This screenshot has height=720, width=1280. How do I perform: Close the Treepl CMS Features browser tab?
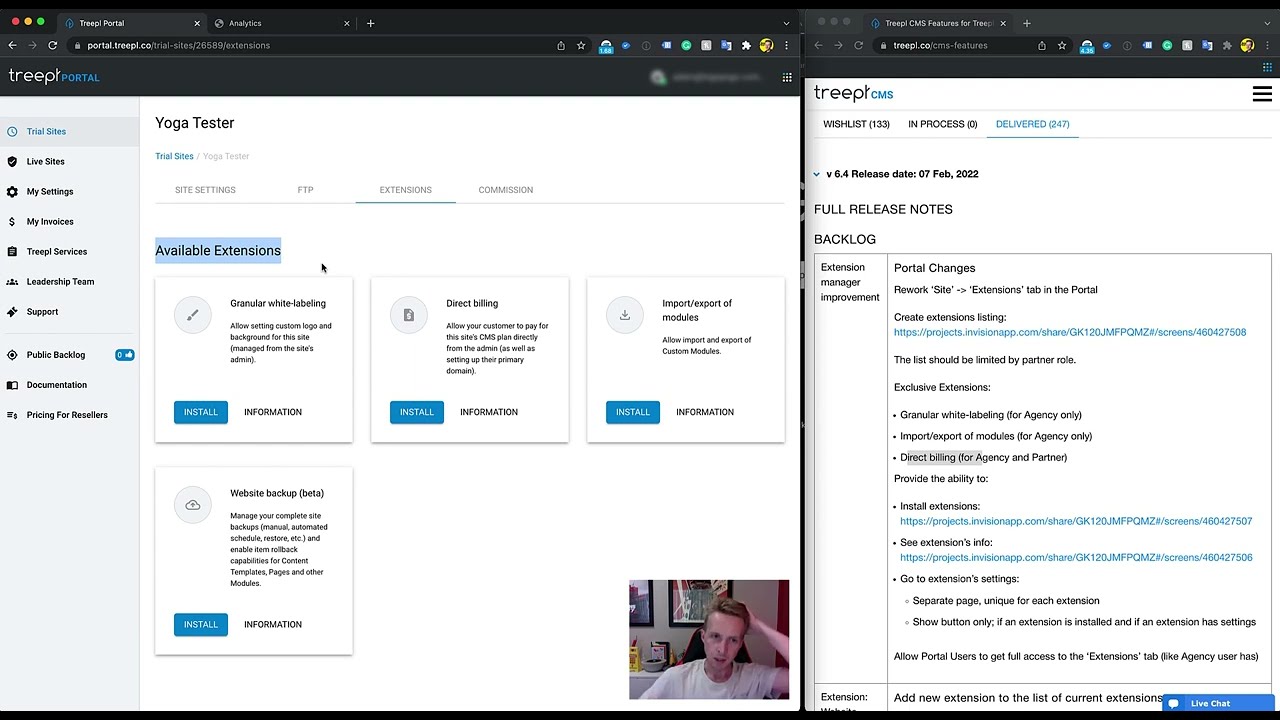[1003, 23]
